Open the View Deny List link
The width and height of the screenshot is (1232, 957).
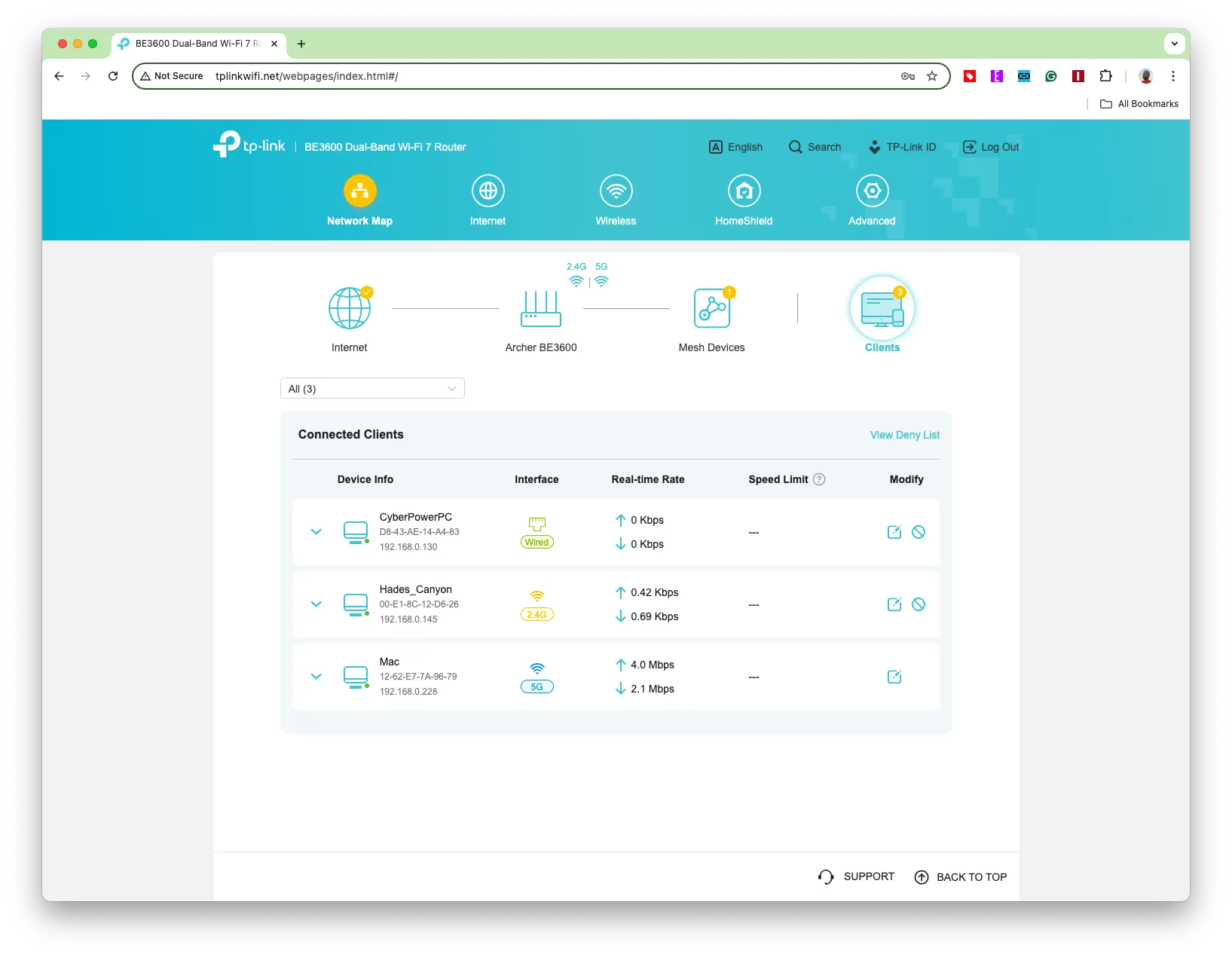[x=904, y=435]
